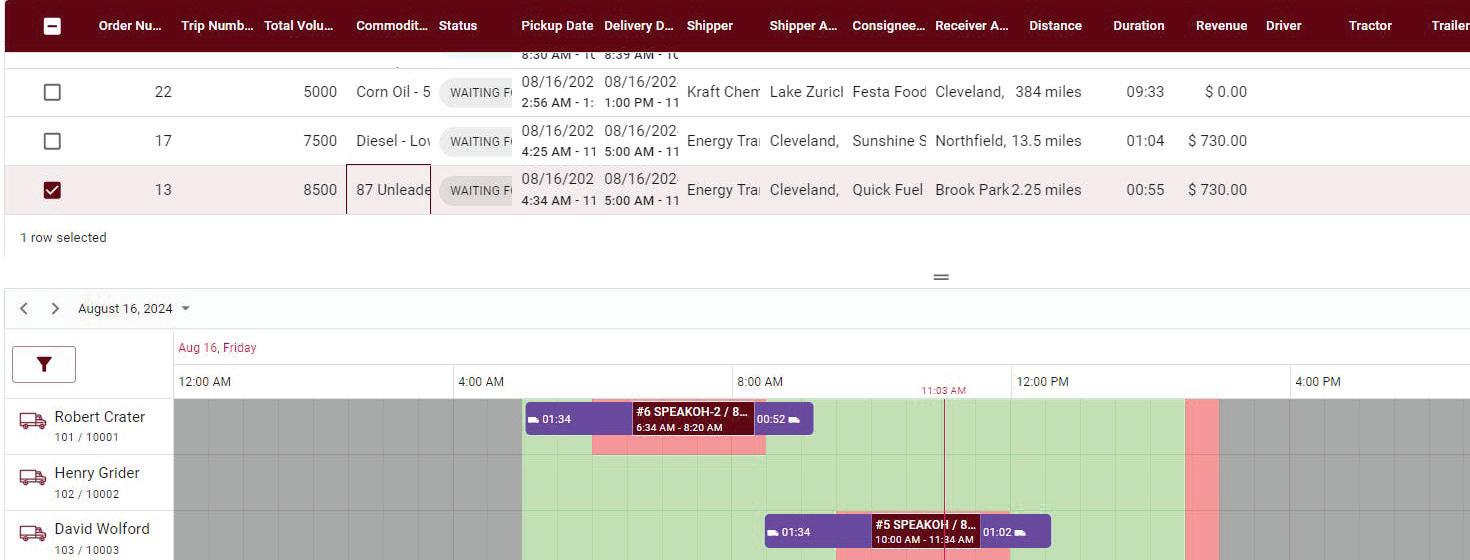
Task: Toggle the select-all header checkbox
Action: click(52, 26)
